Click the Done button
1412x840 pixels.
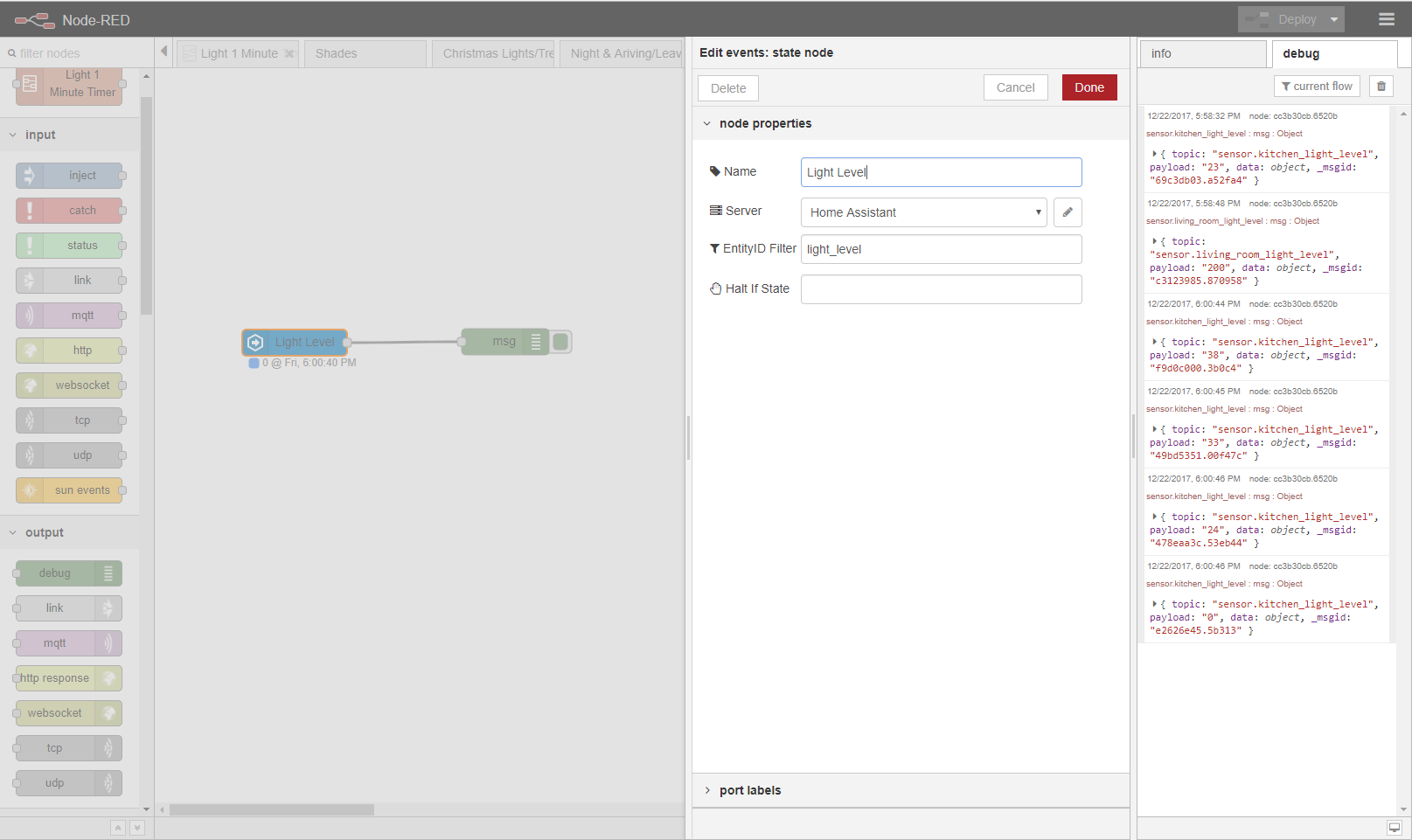pos(1089,87)
